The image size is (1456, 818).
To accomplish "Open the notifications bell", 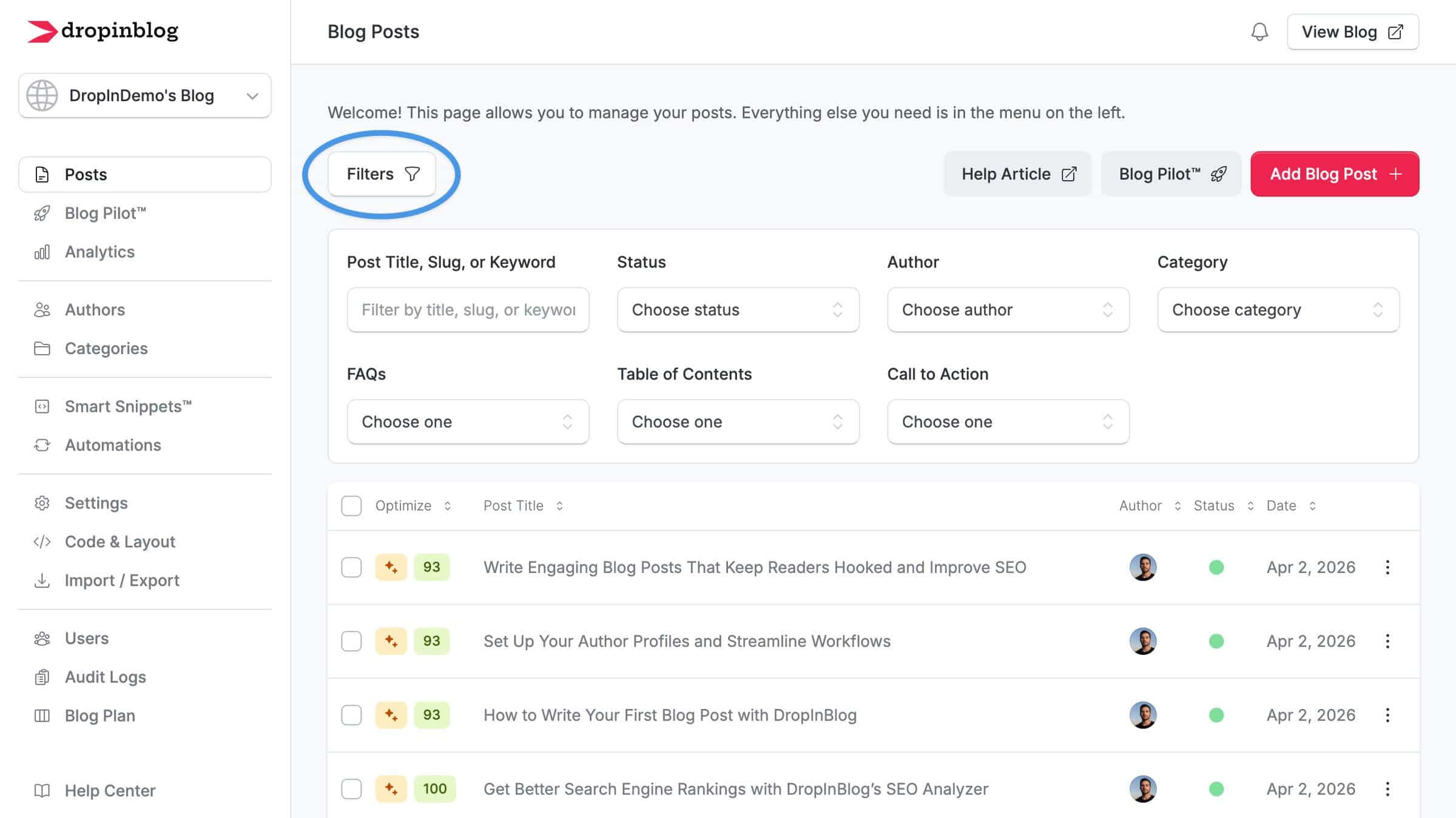I will (x=1259, y=32).
